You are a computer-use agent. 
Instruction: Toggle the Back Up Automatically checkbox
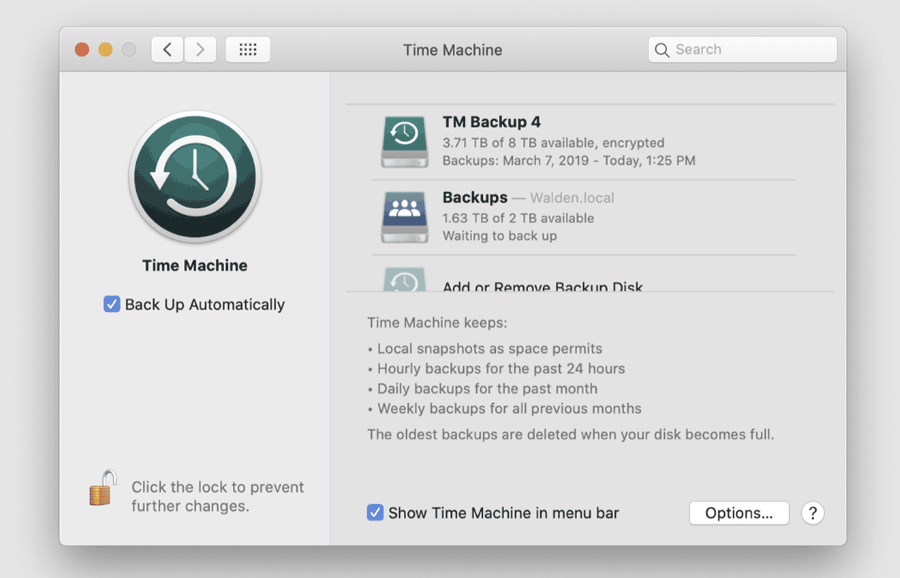pyautogui.click(x=111, y=304)
